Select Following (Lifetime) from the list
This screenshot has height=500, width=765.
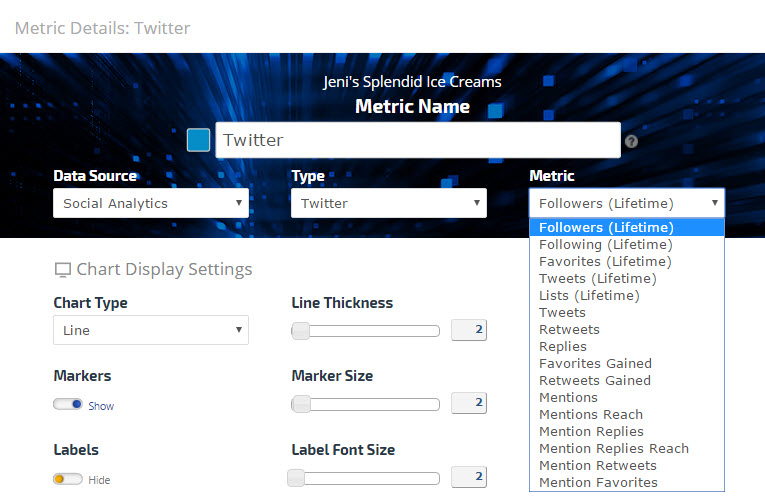[605, 244]
